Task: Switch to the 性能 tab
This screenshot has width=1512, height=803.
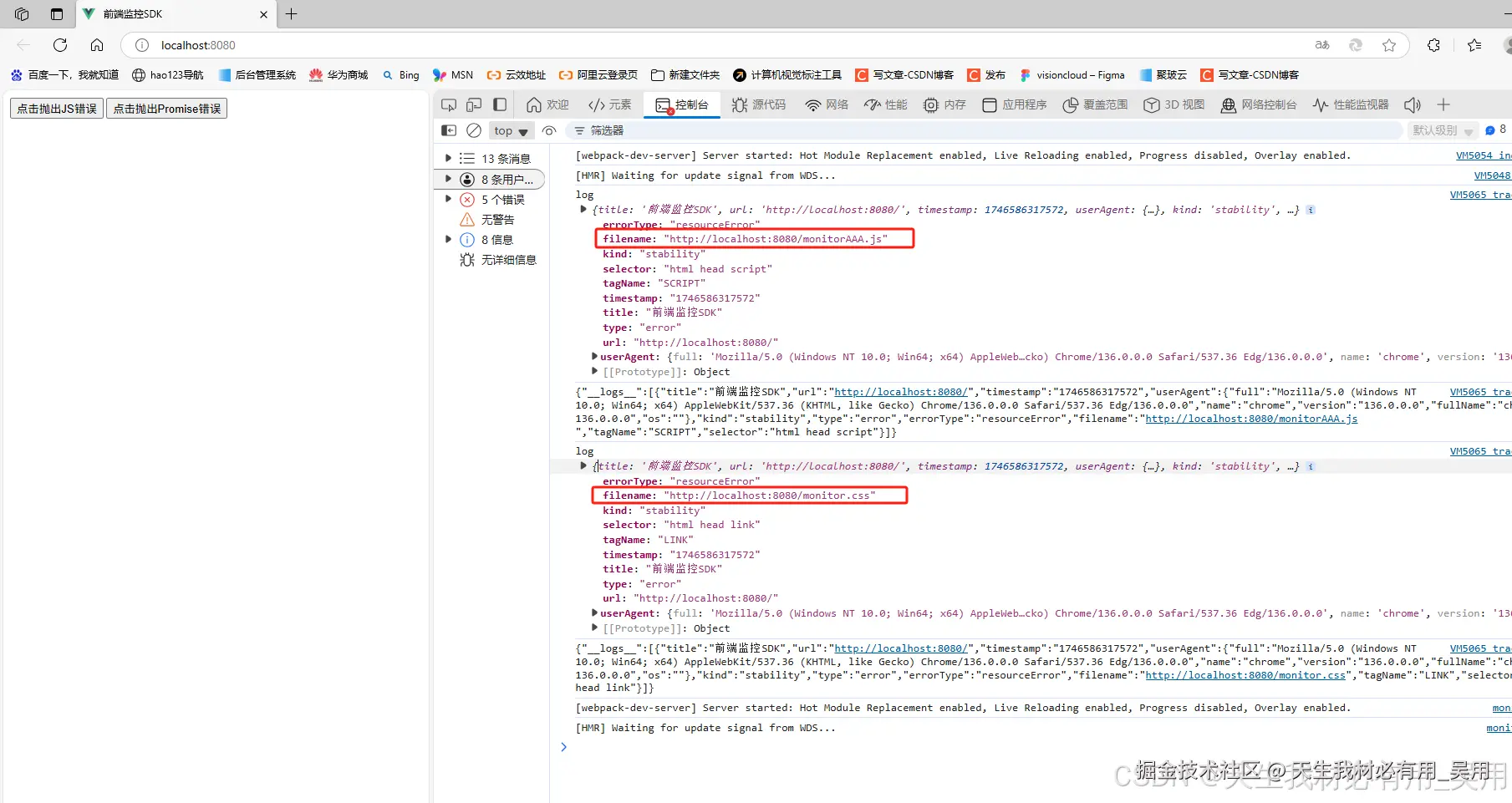Action: coord(886,104)
